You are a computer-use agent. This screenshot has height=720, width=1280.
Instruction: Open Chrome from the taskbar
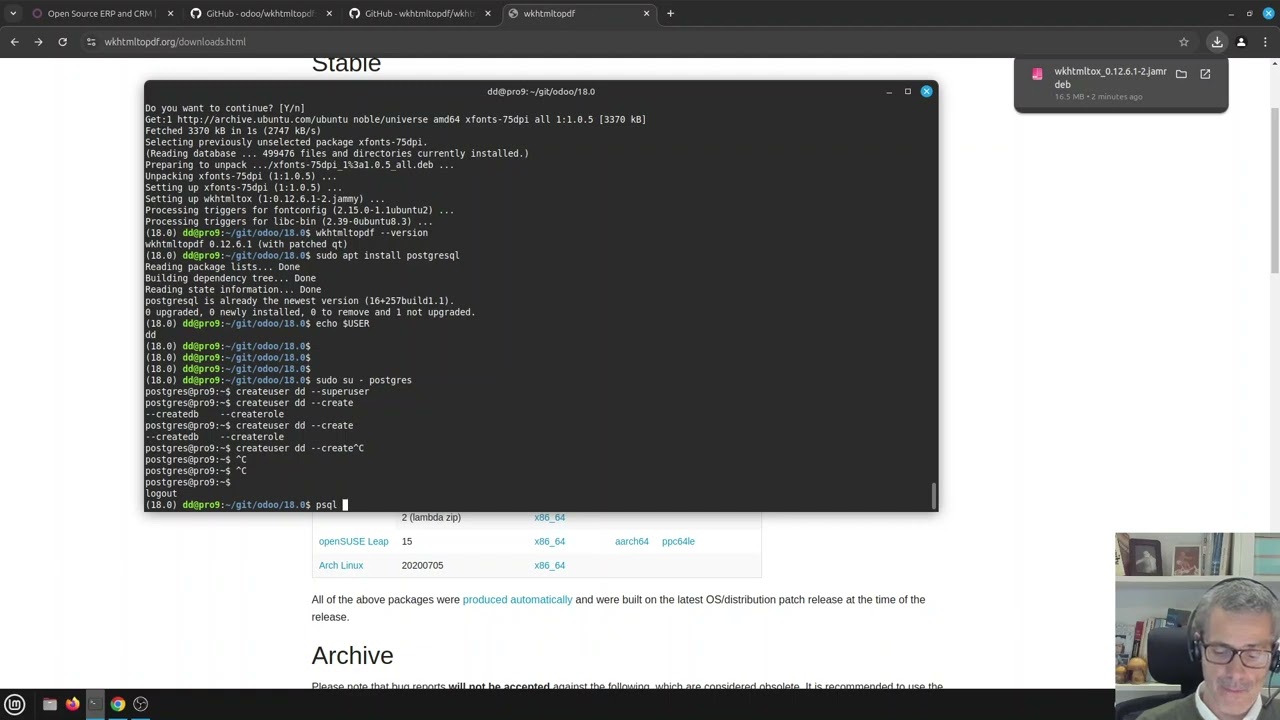(118, 704)
